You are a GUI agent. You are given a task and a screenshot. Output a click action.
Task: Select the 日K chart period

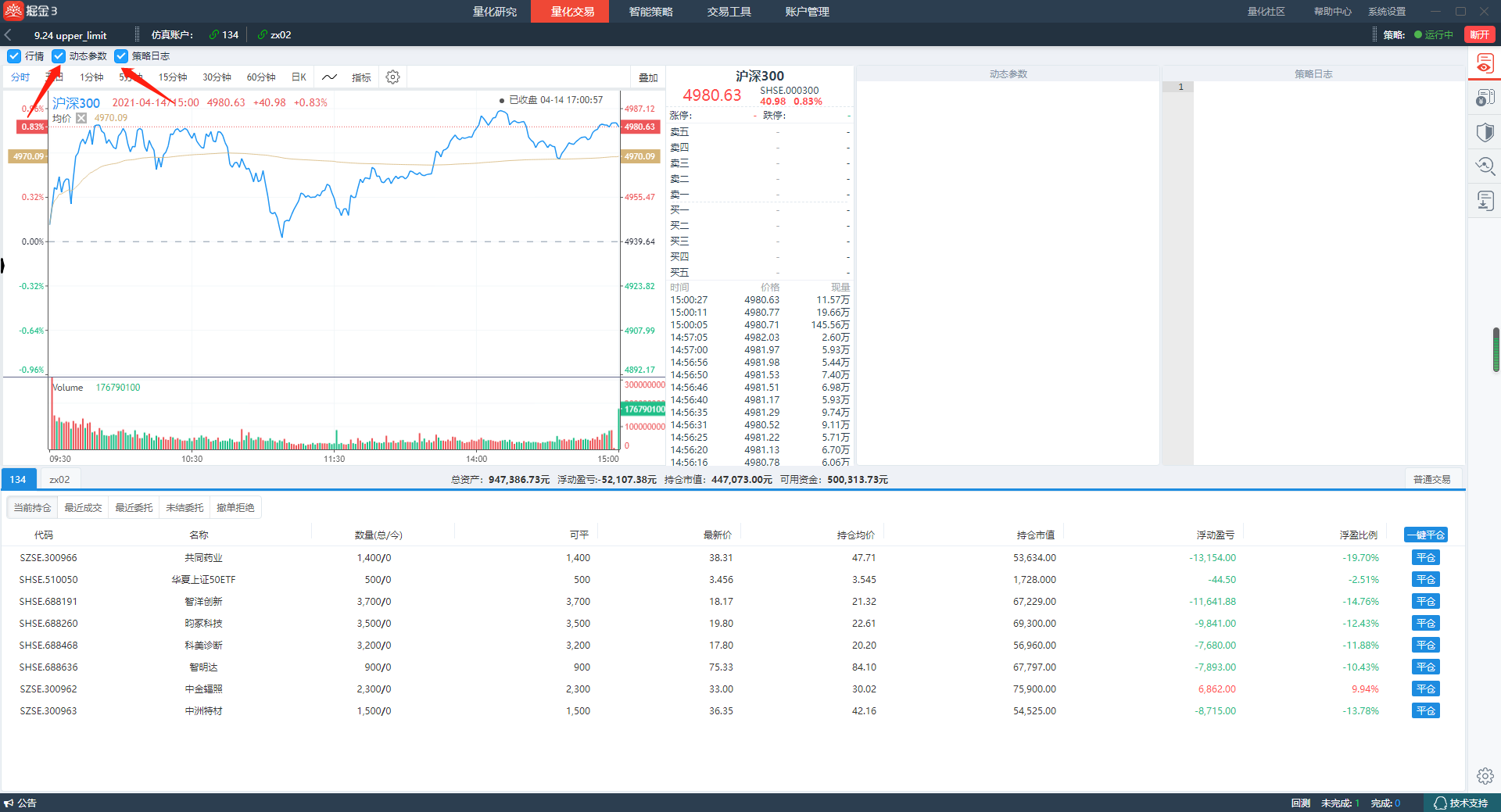(x=299, y=77)
